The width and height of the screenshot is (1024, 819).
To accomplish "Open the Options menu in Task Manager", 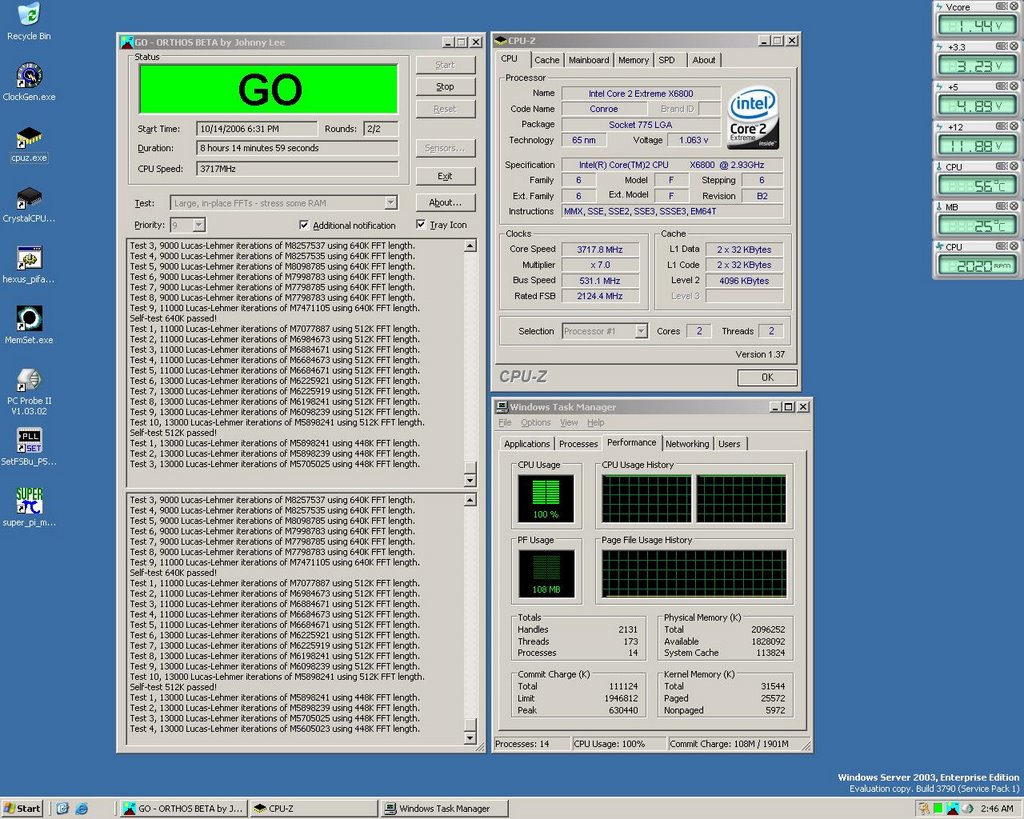I will click(x=536, y=423).
